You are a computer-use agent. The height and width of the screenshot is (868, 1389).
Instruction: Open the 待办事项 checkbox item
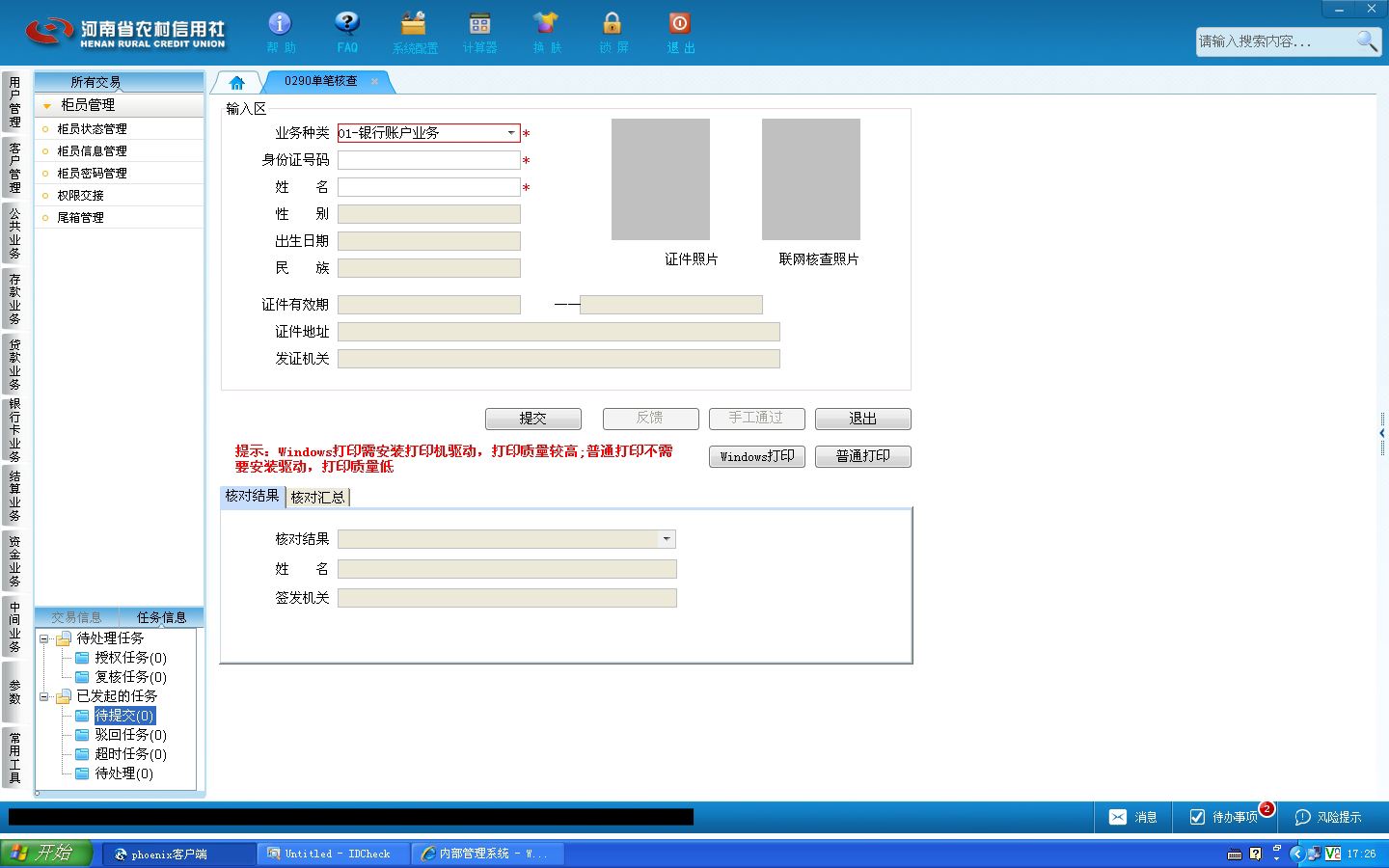tap(1223, 817)
